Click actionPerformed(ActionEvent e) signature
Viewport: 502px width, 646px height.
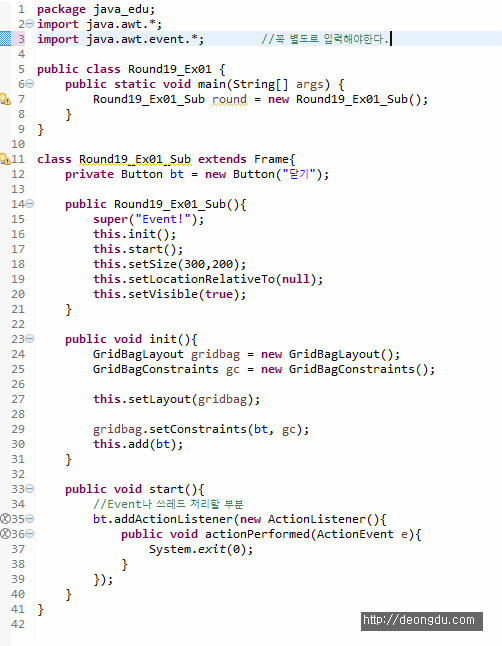[313, 534]
